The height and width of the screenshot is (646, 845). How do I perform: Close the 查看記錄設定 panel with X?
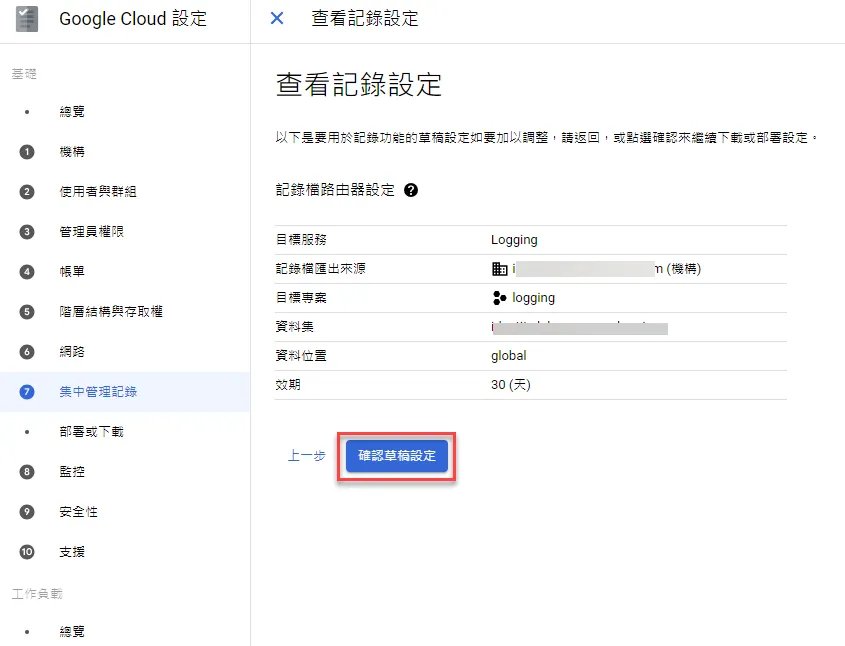pyautogui.click(x=277, y=18)
